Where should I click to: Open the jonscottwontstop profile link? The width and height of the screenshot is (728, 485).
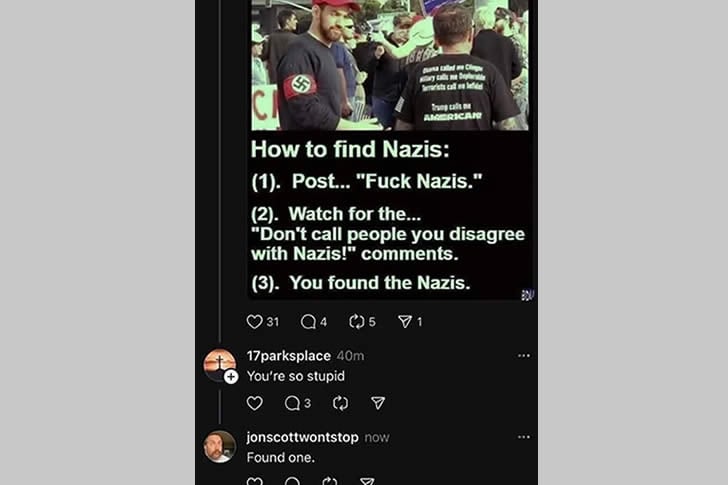click(302, 437)
